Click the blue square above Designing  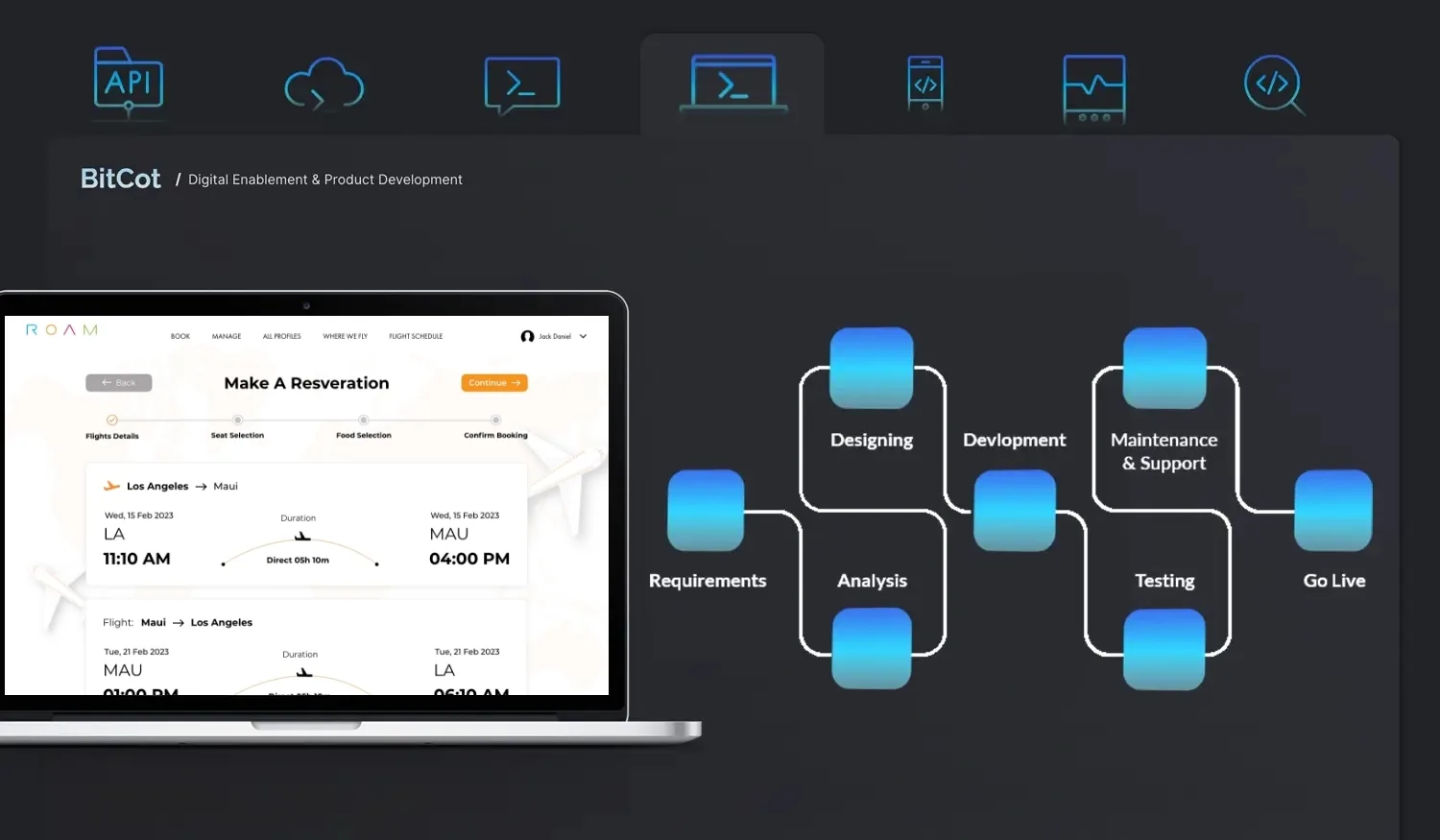pyautogui.click(x=871, y=368)
